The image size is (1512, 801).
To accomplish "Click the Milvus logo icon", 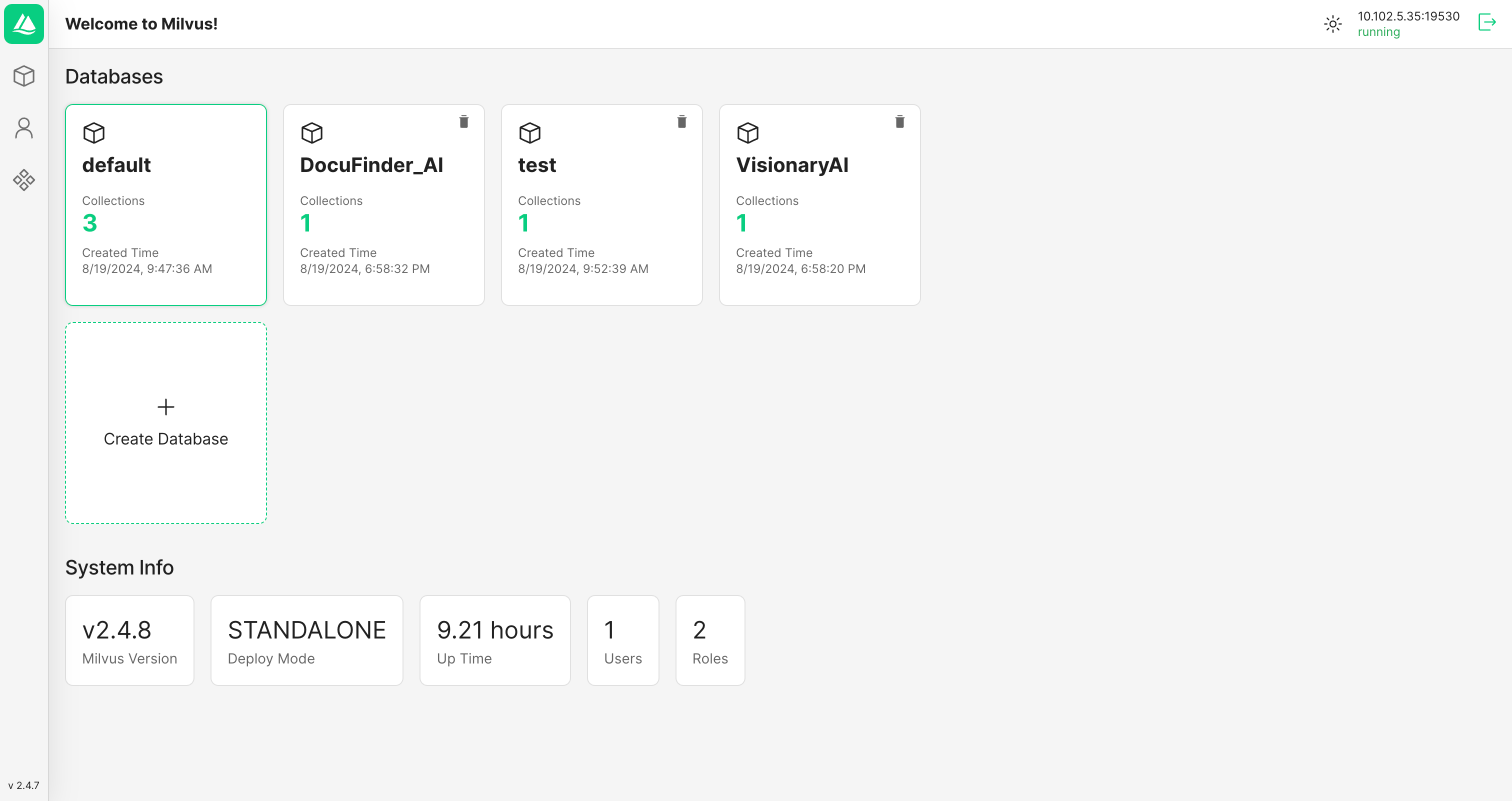I will 24,24.
